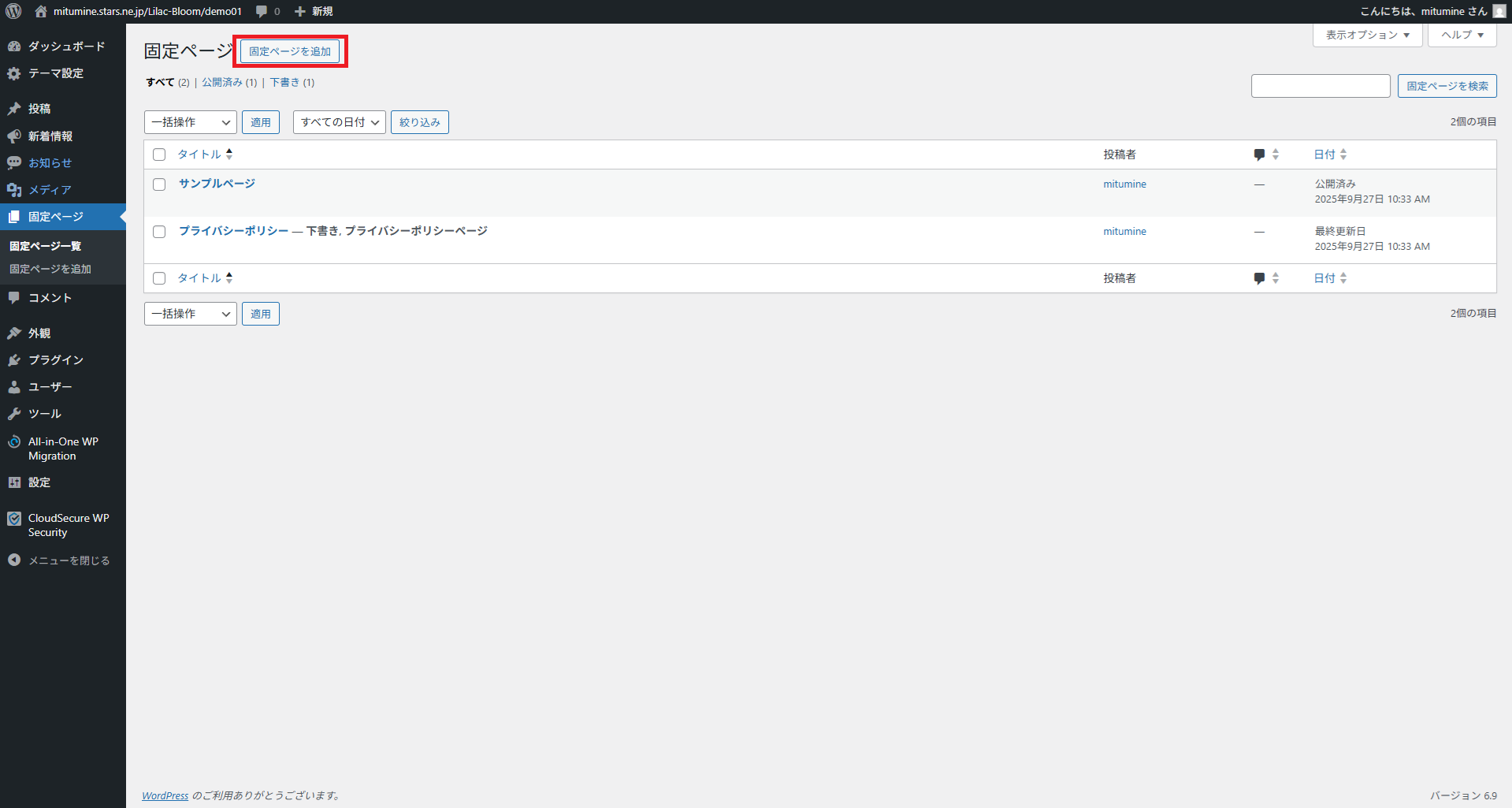Viewport: 1512px width, 808px height.
Task: Open the comments bubble icon in admin bar
Action: 262,11
